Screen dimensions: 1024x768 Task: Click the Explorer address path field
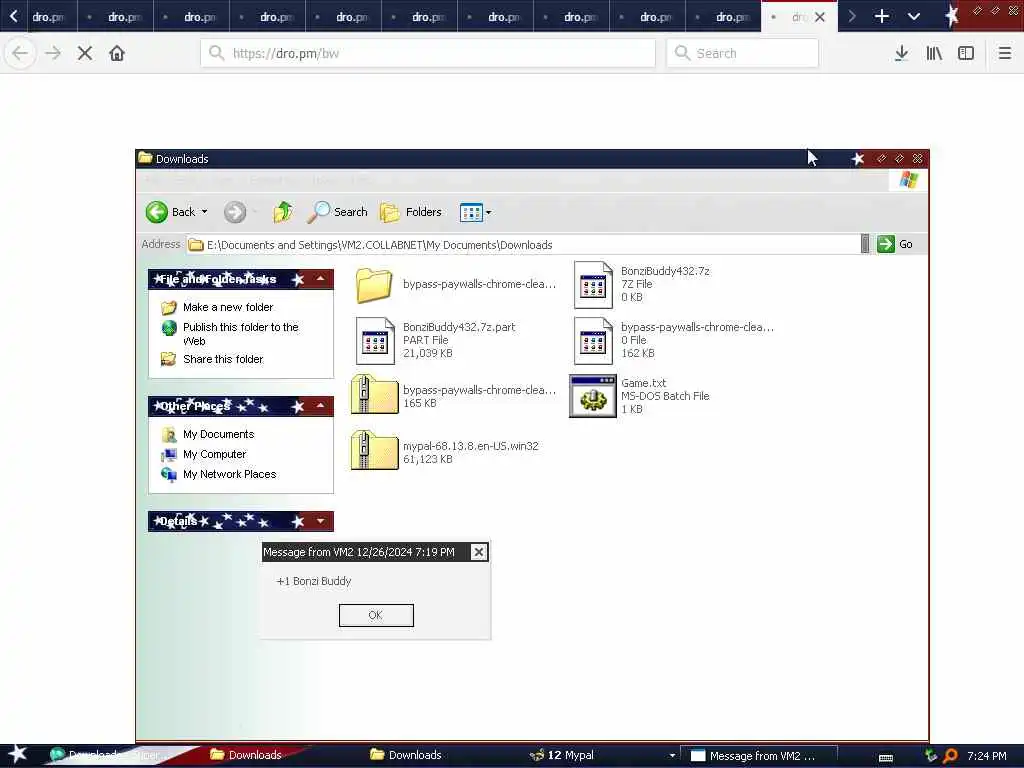click(522, 245)
